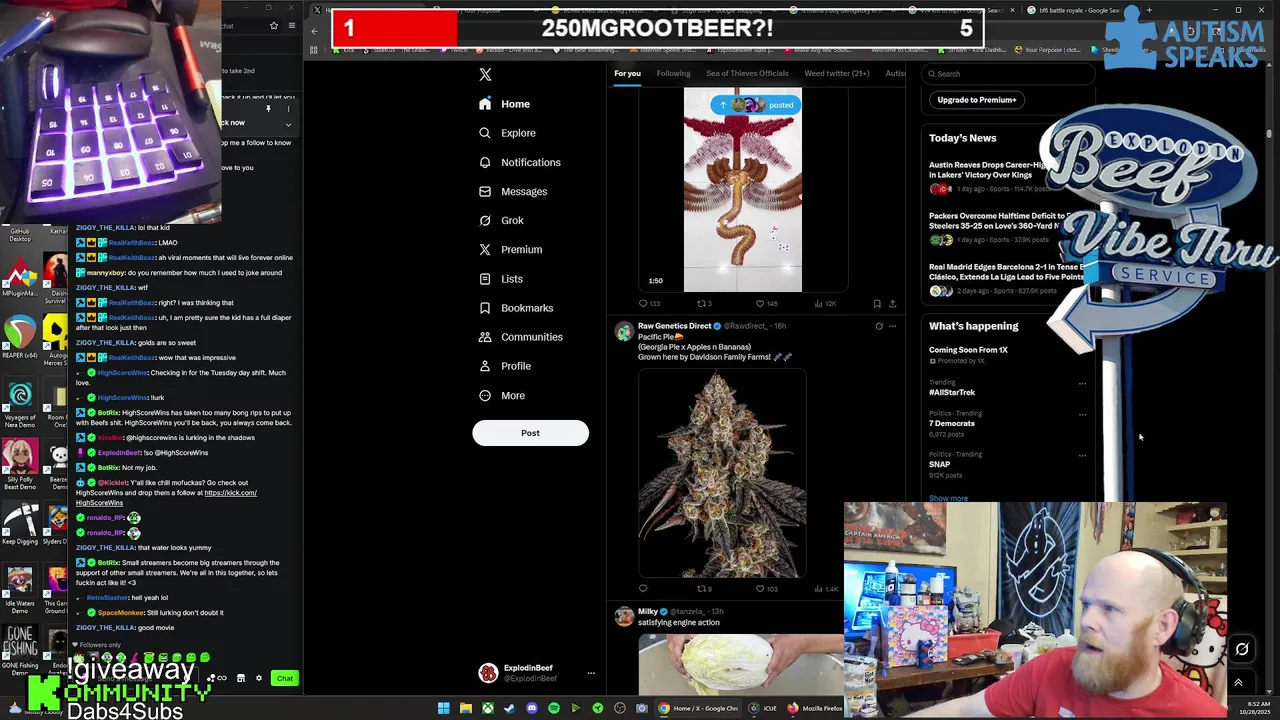Open more options on Raw Genetics post
This screenshot has width=1280, height=720.
[x=893, y=326]
